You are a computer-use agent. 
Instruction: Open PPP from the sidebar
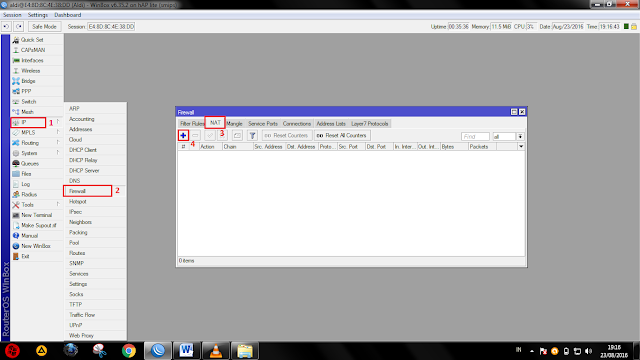pyautogui.click(x=26, y=91)
